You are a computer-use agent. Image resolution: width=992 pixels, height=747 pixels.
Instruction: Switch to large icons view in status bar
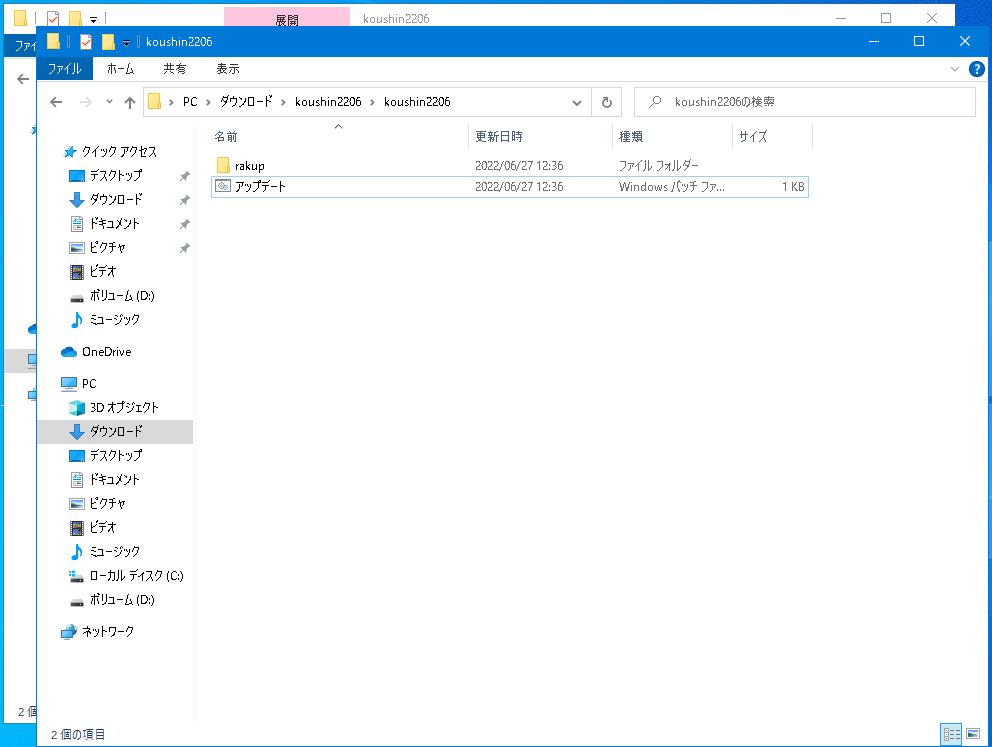click(x=972, y=734)
